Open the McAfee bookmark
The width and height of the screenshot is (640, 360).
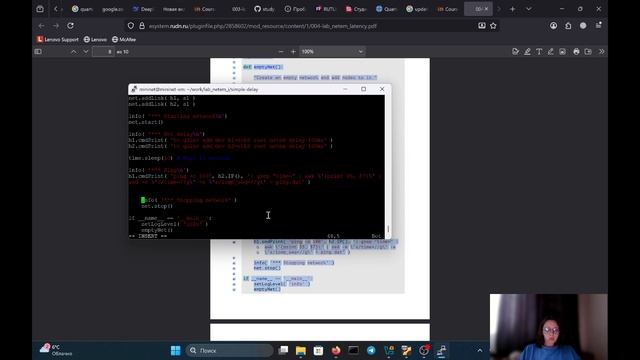(124, 40)
